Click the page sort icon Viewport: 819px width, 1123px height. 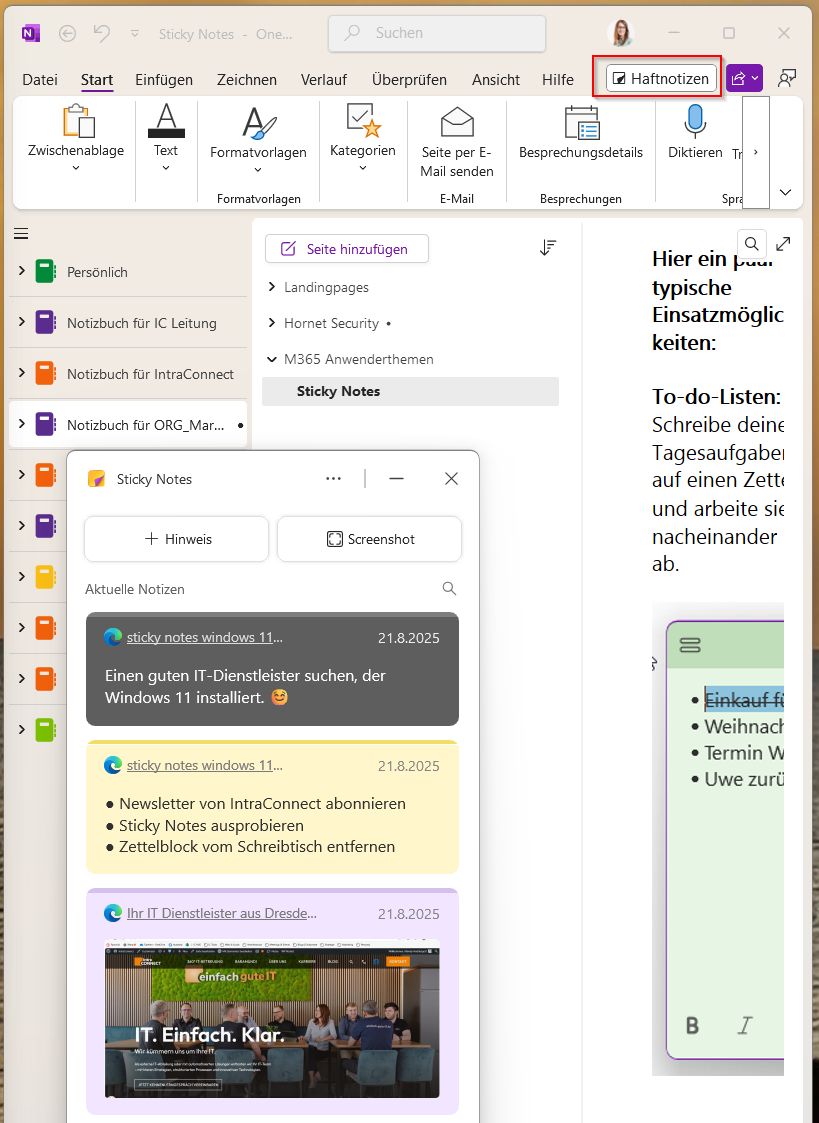[548, 247]
